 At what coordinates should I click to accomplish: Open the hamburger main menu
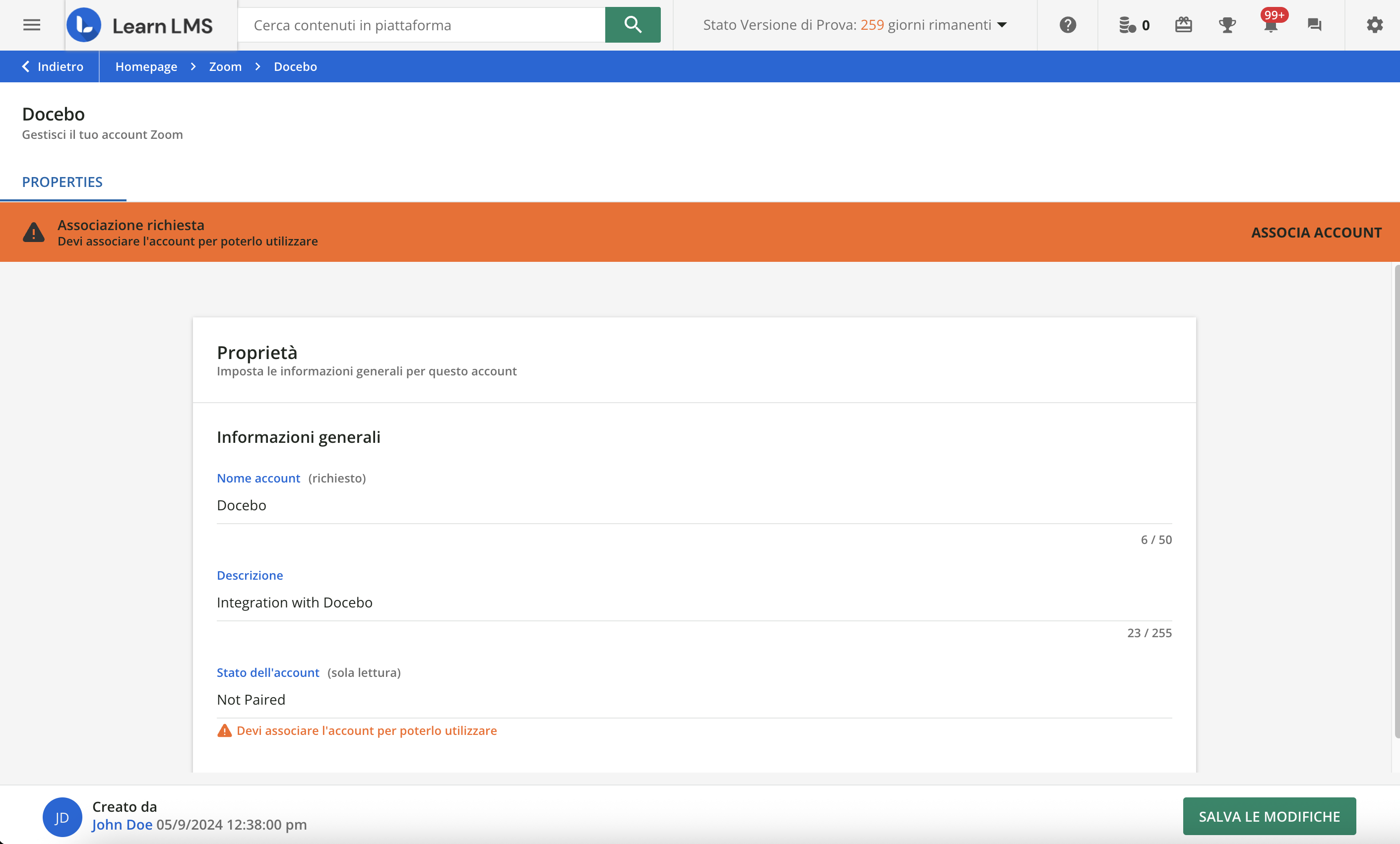coord(32,25)
